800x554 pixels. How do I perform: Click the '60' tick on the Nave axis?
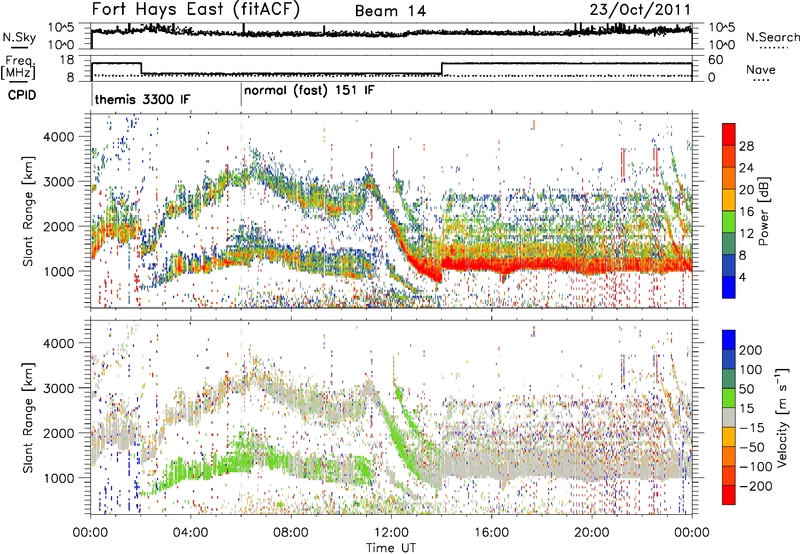coord(716,60)
